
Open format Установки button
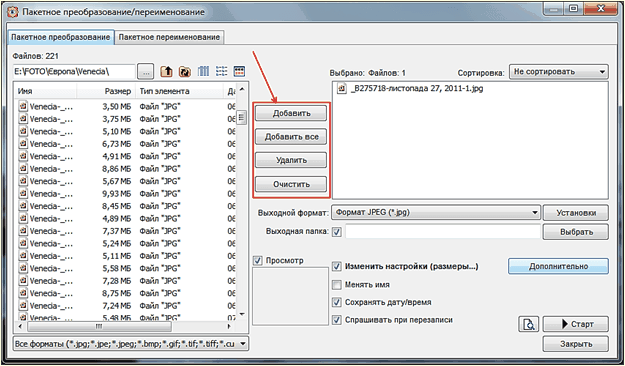[576, 213]
